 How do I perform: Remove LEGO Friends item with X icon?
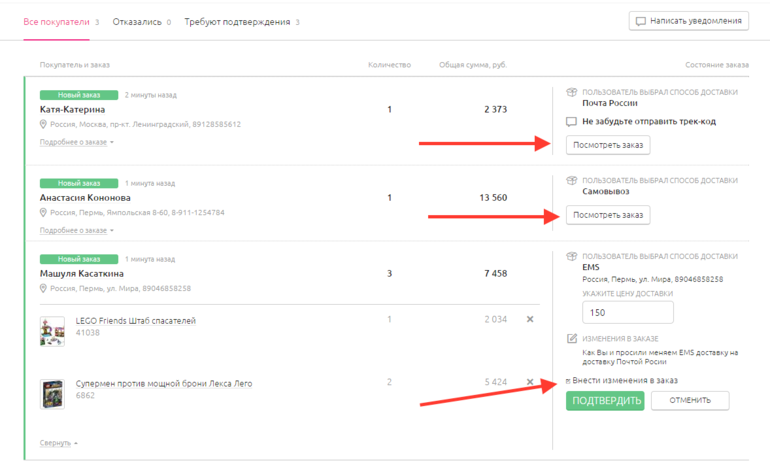530,320
